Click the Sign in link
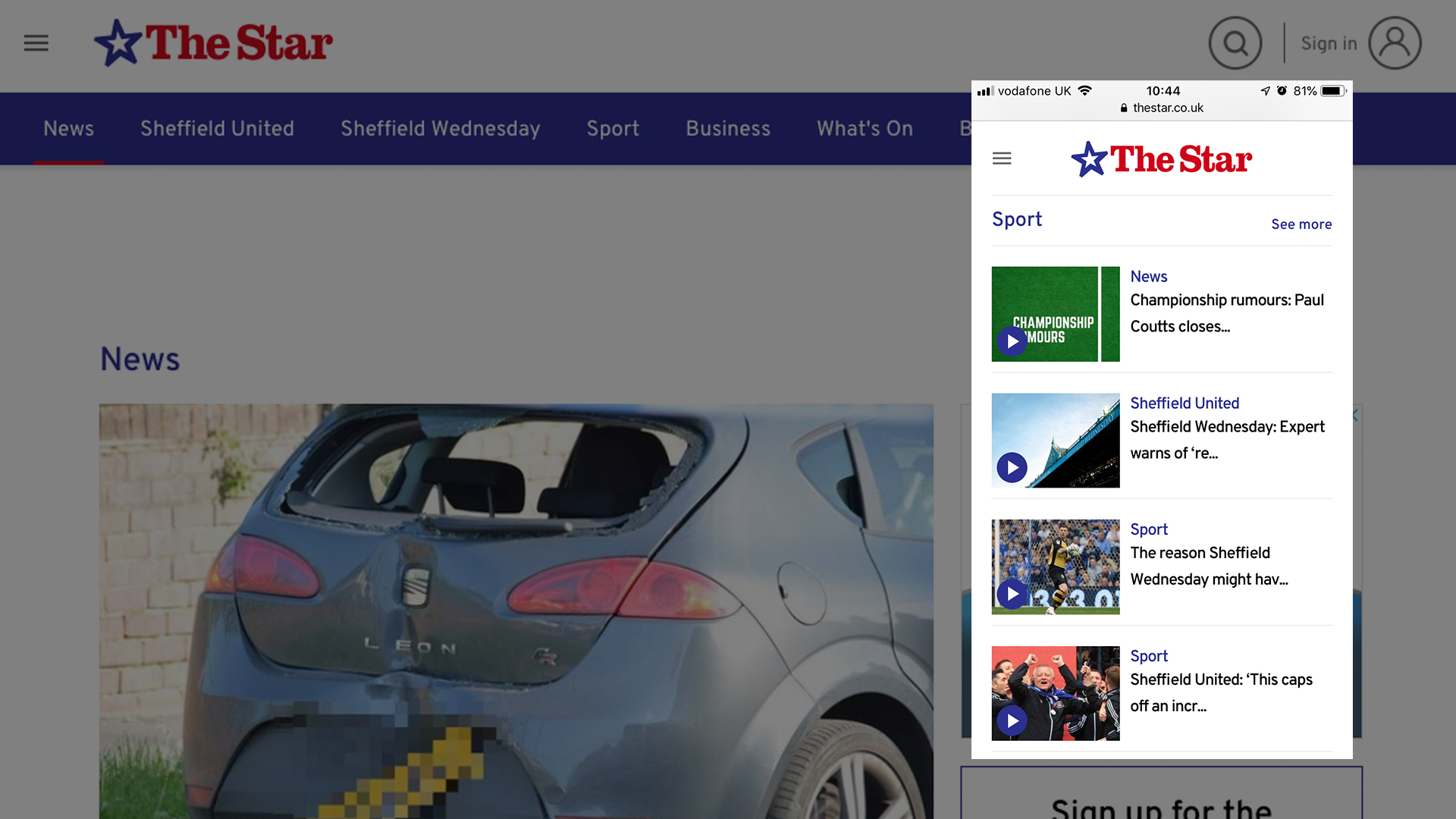The image size is (1456, 819). pyautogui.click(x=1328, y=43)
